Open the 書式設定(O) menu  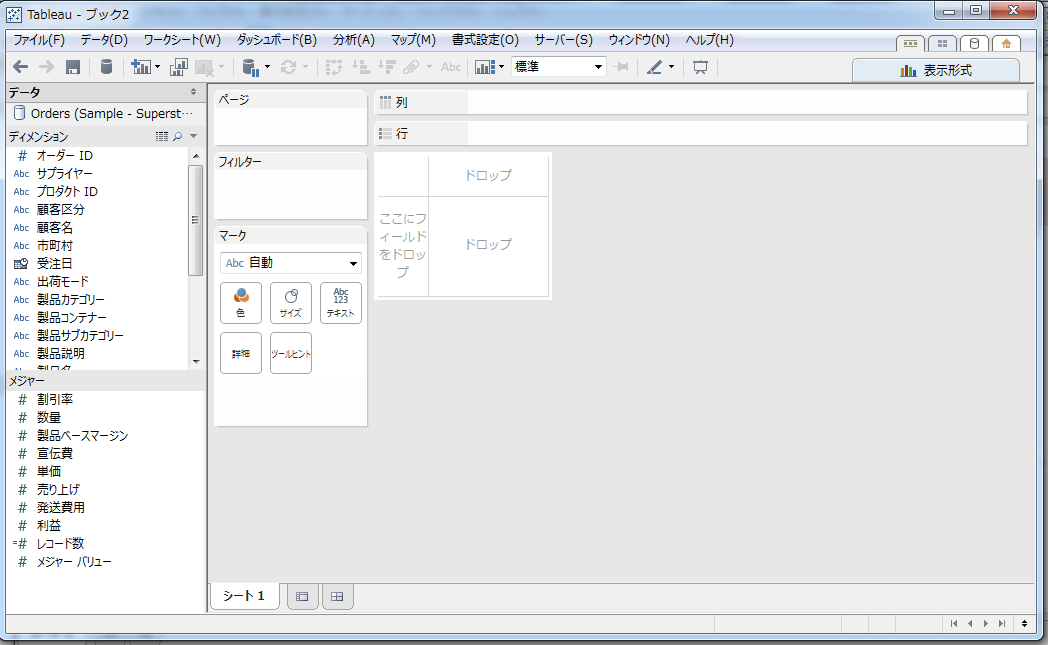point(485,40)
